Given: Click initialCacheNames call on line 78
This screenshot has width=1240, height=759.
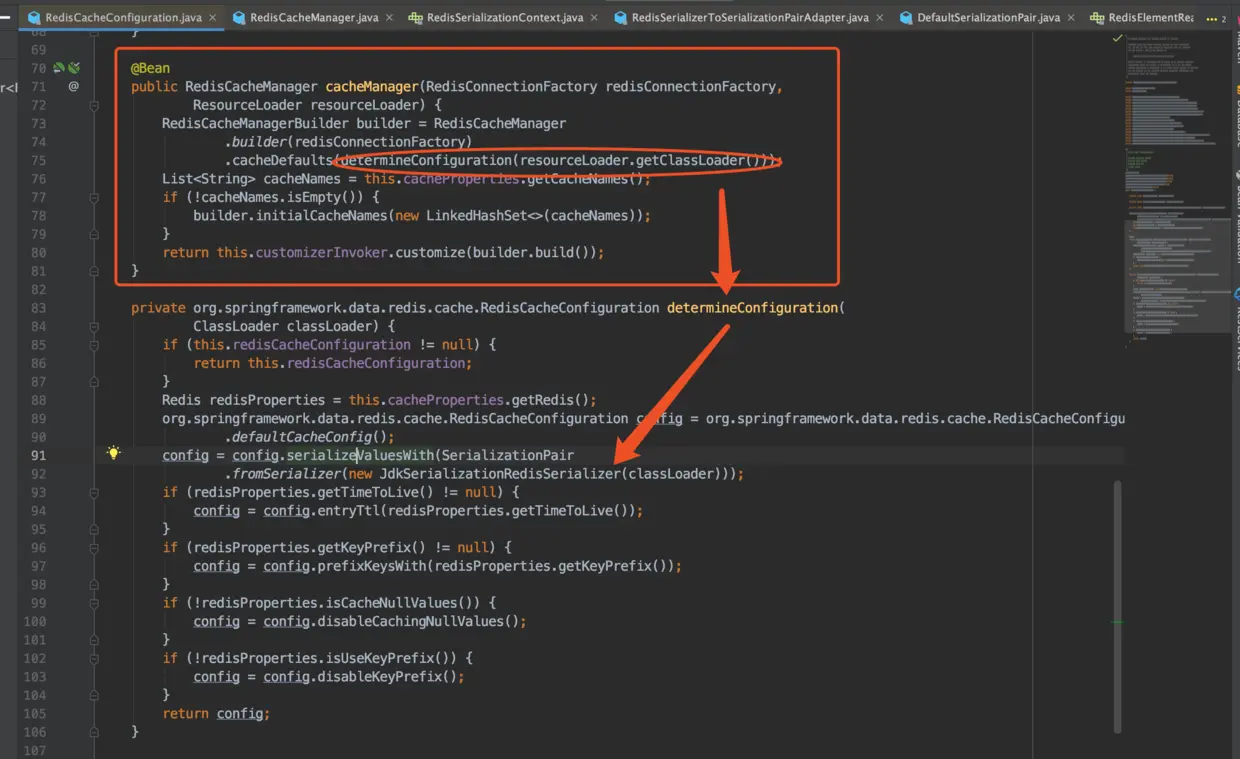Looking at the screenshot, I should pos(322,216).
